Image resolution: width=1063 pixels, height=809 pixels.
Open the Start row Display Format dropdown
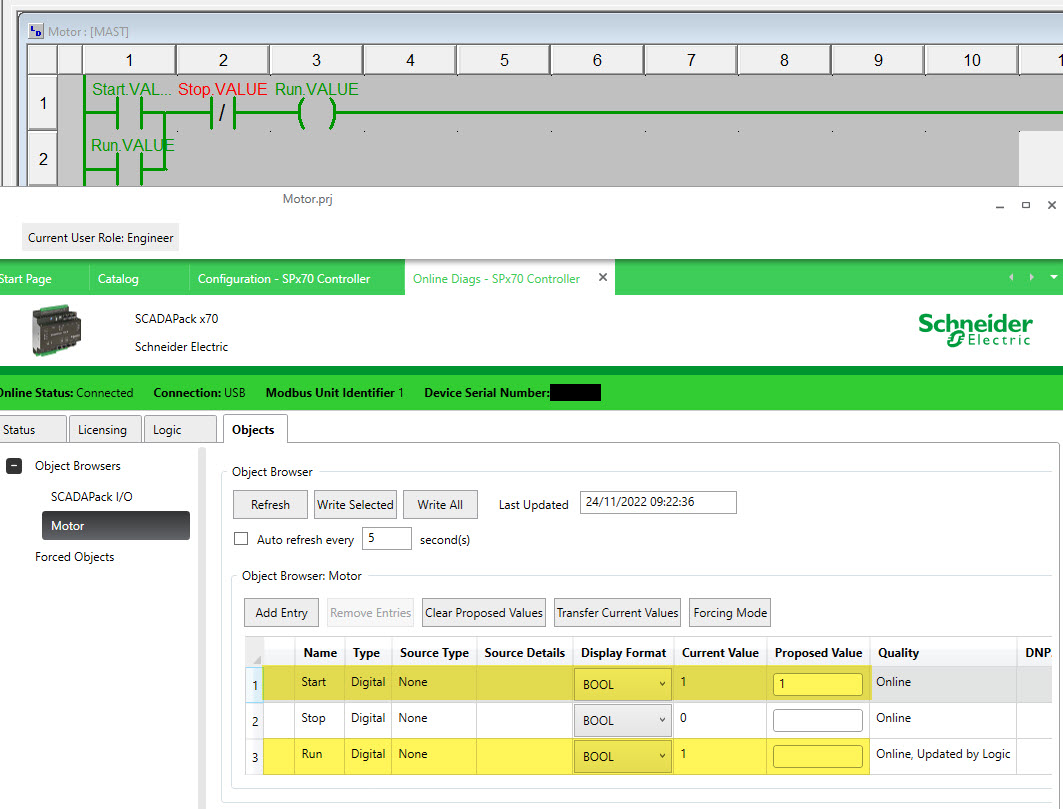point(622,684)
